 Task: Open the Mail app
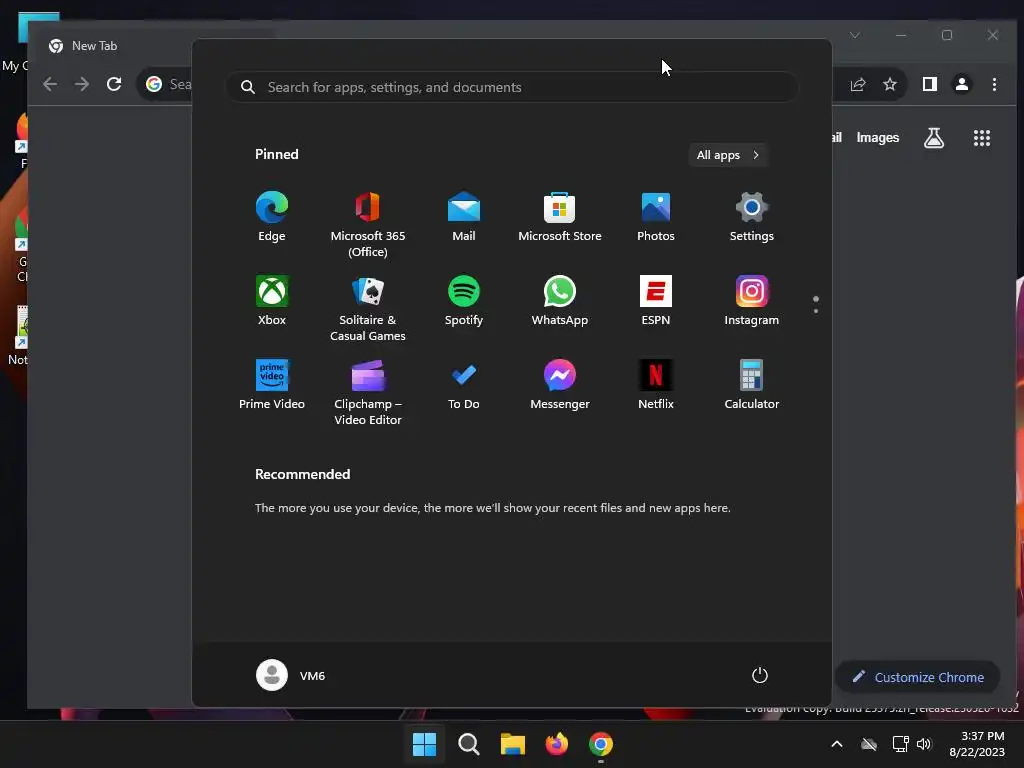464,217
